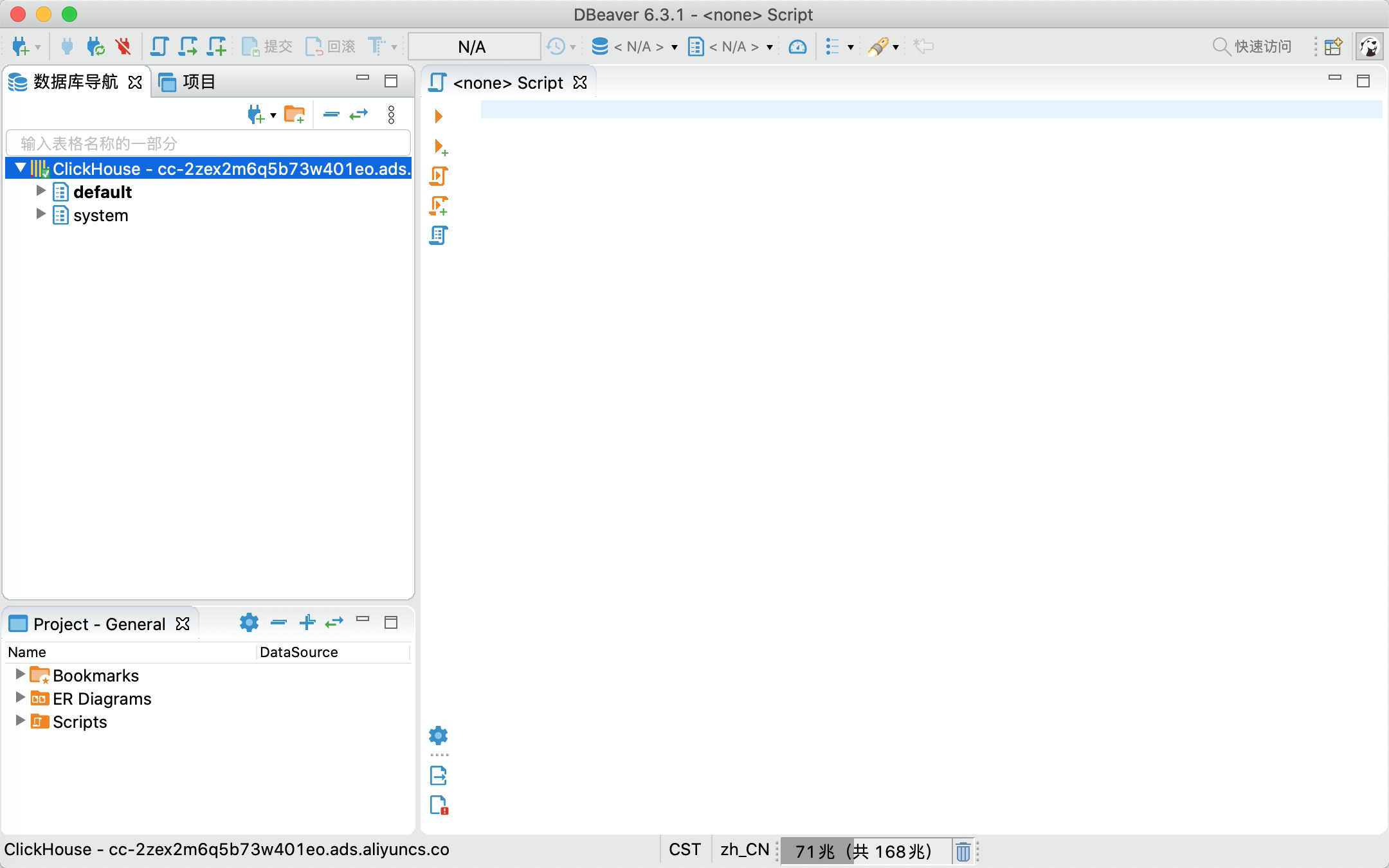The image size is (1389, 868).
Task: Expand the ER Diagrams folder
Action: pyautogui.click(x=20, y=697)
